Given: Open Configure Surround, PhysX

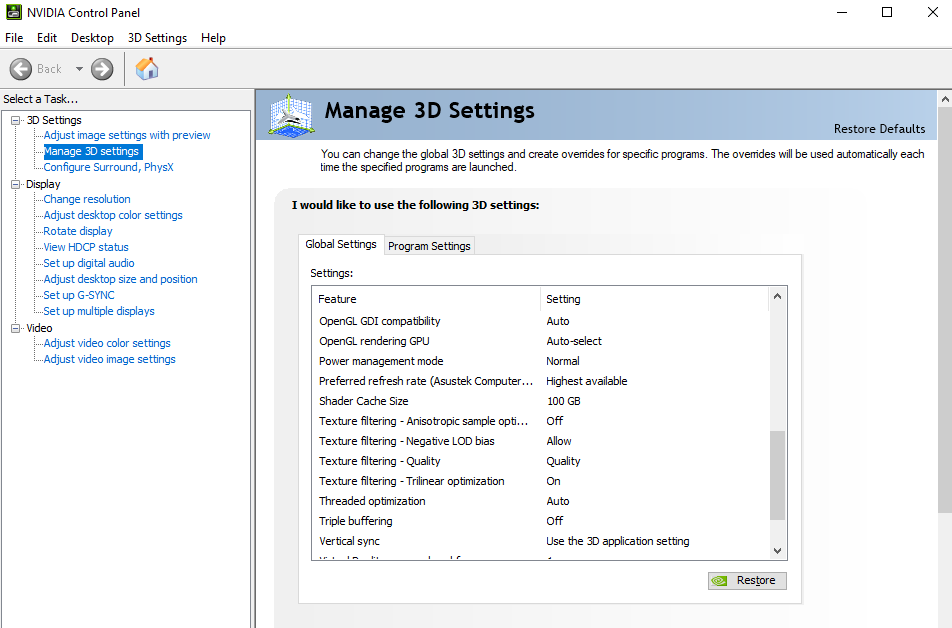Looking at the screenshot, I should (108, 167).
